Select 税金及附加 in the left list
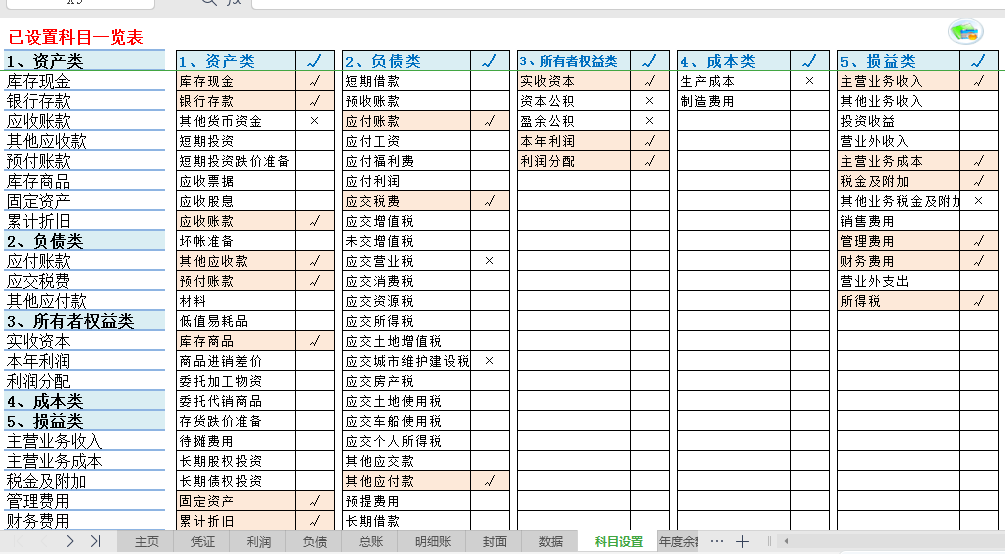Viewport: 1005px width, 554px height. pyautogui.click(x=85, y=481)
